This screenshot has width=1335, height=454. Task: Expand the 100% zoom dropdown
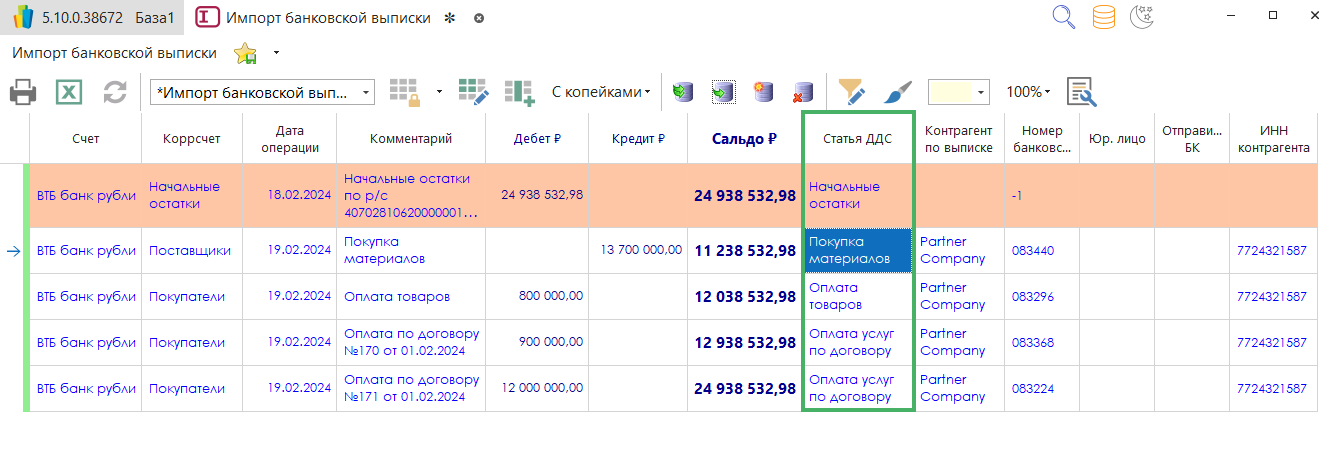click(x=1028, y=92)
